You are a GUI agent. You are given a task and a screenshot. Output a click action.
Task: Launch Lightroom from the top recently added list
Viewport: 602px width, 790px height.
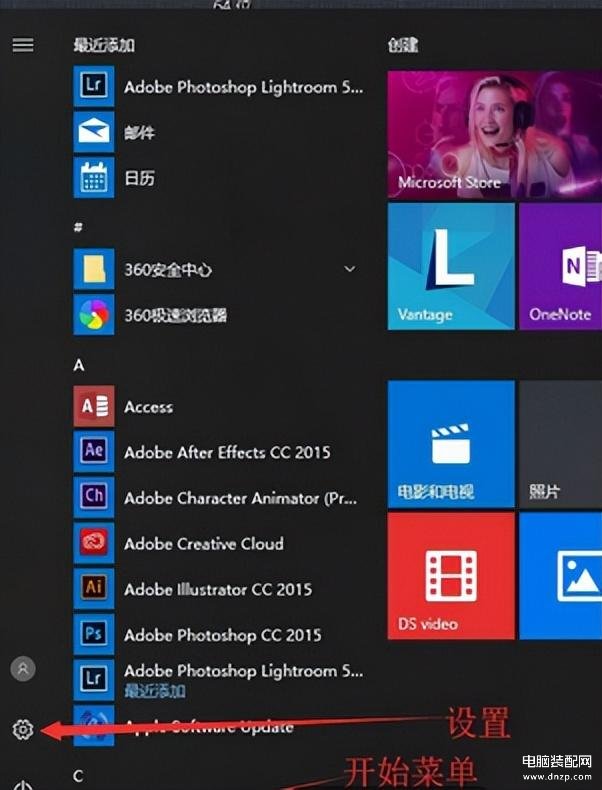pos(219,87)
